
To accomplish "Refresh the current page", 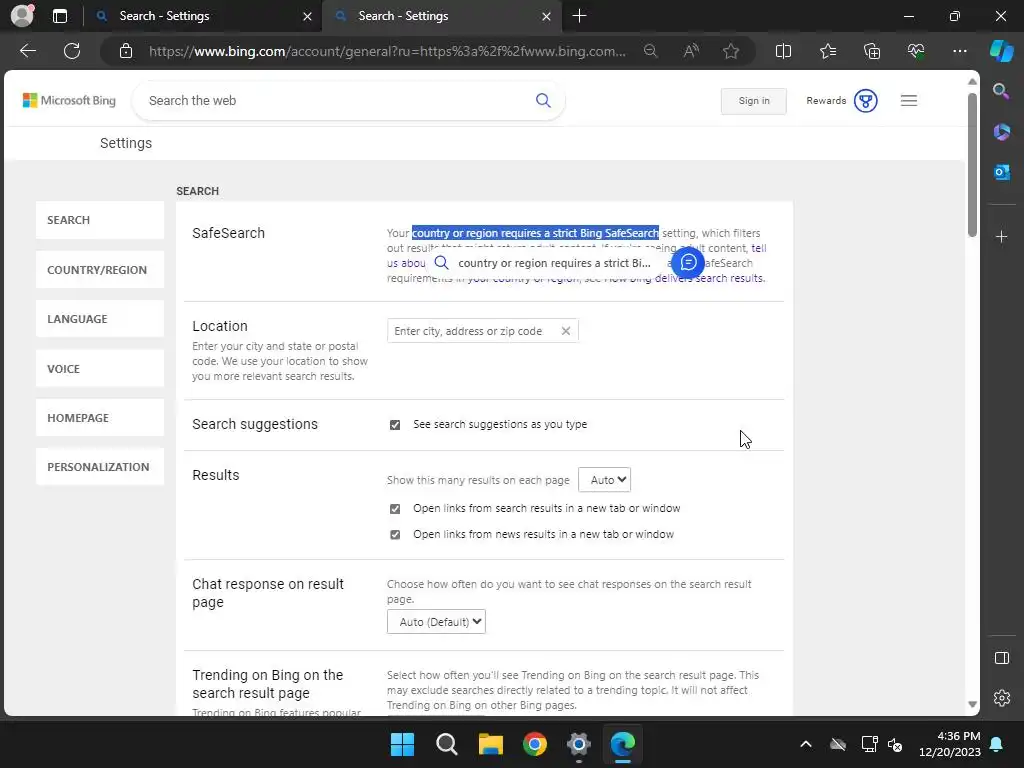I will (x=72, y=51).
